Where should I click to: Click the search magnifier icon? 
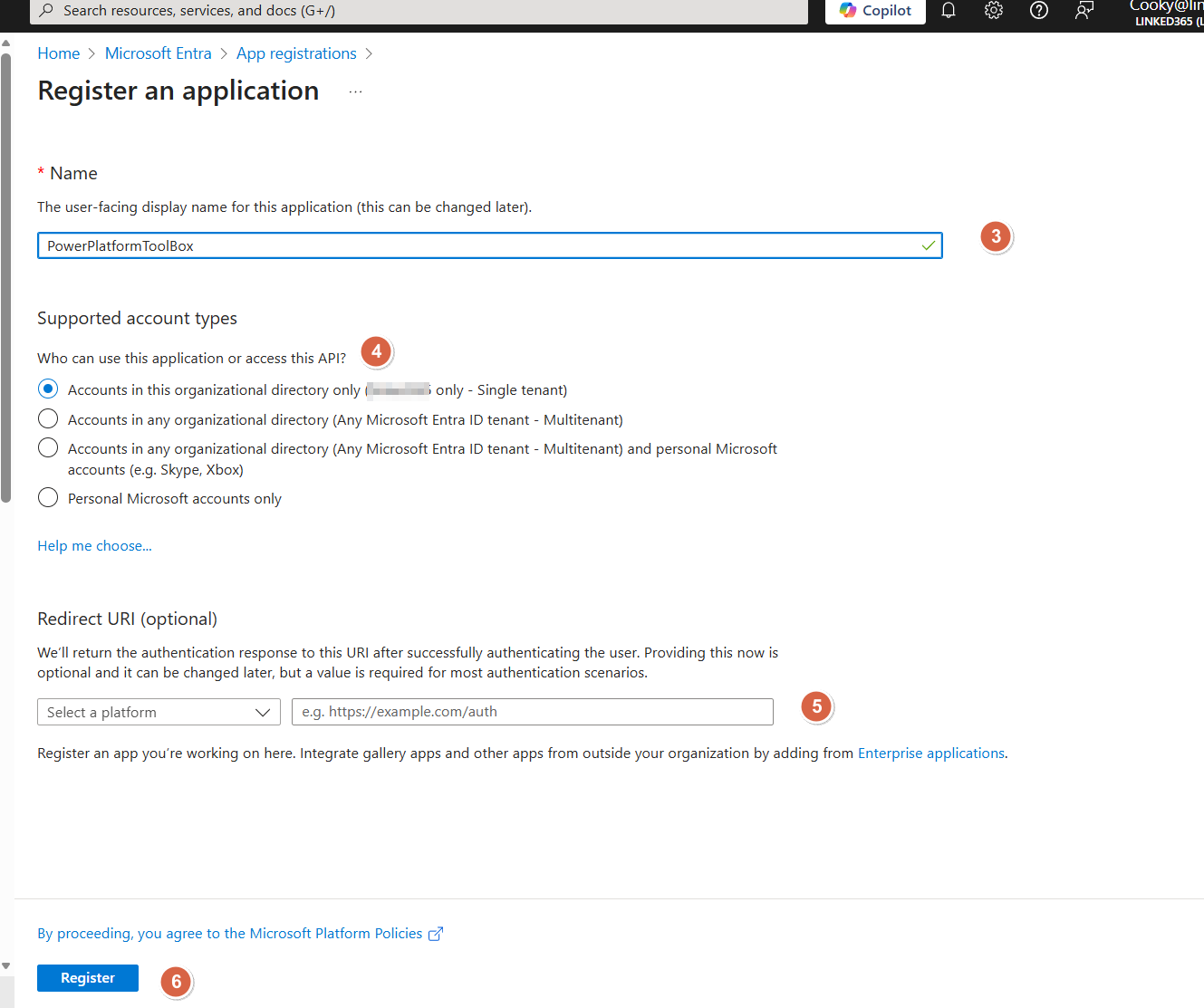44,10
